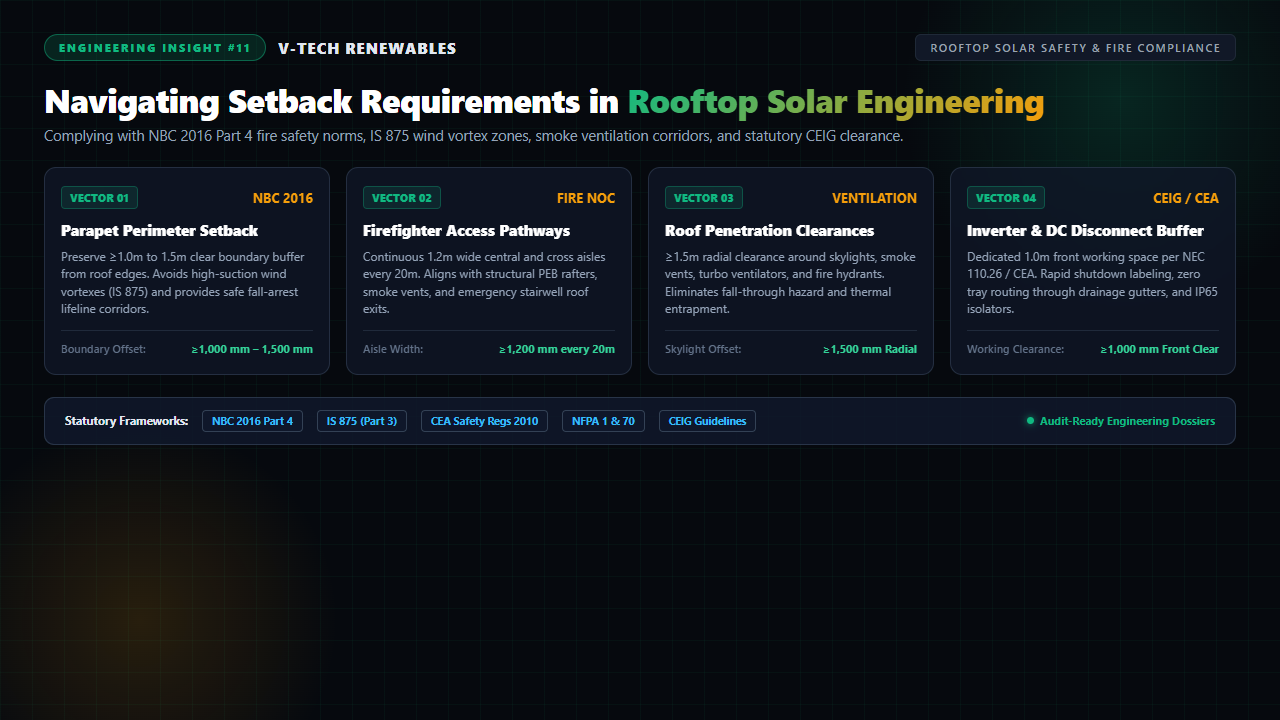This screenshot has height=720, width=1280.
Task: Click the FIRE NOC card label
Action: [586, 198]
